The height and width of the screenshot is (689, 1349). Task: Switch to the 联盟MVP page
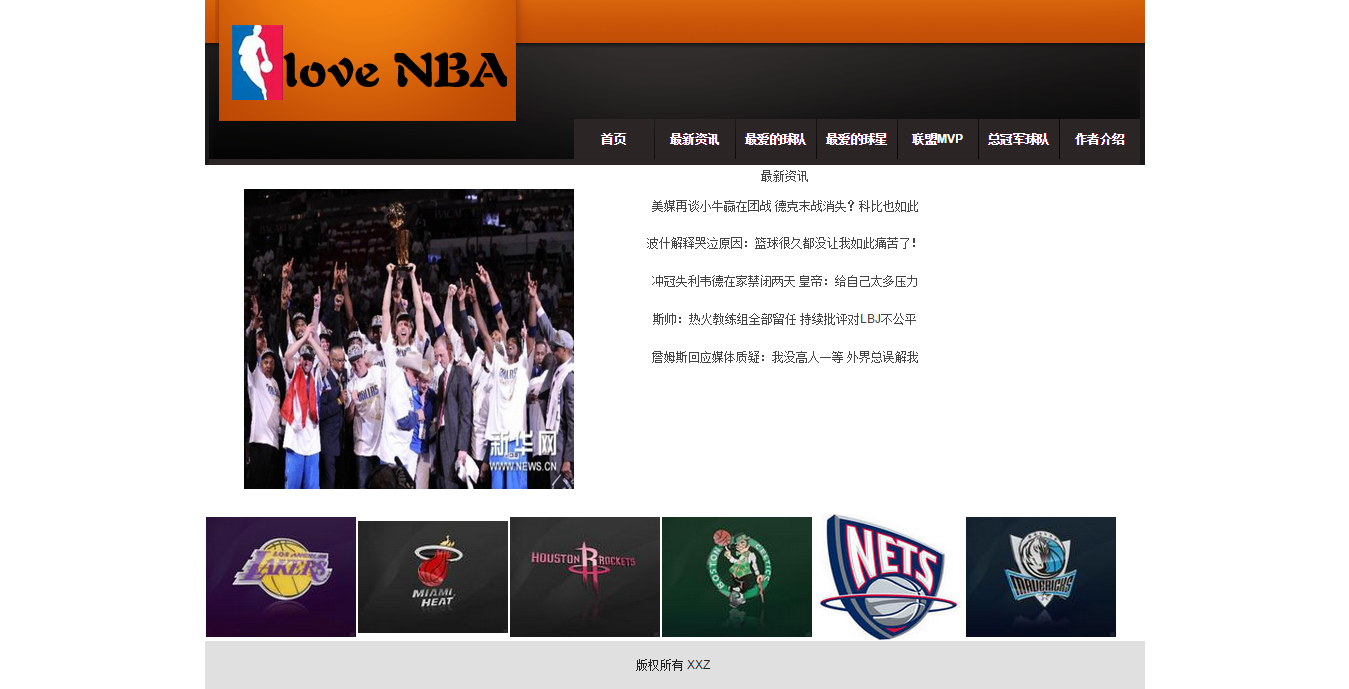point(937,140)
